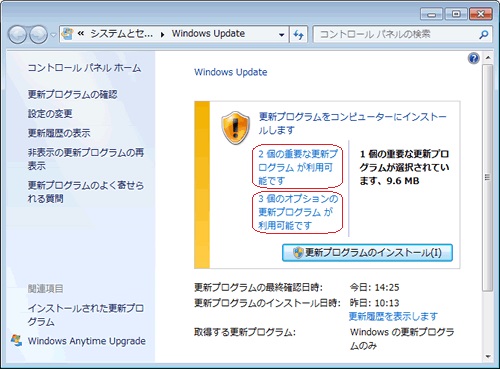
Task: Click the Back navigation arrow
Action: click(x=17, y=35)
